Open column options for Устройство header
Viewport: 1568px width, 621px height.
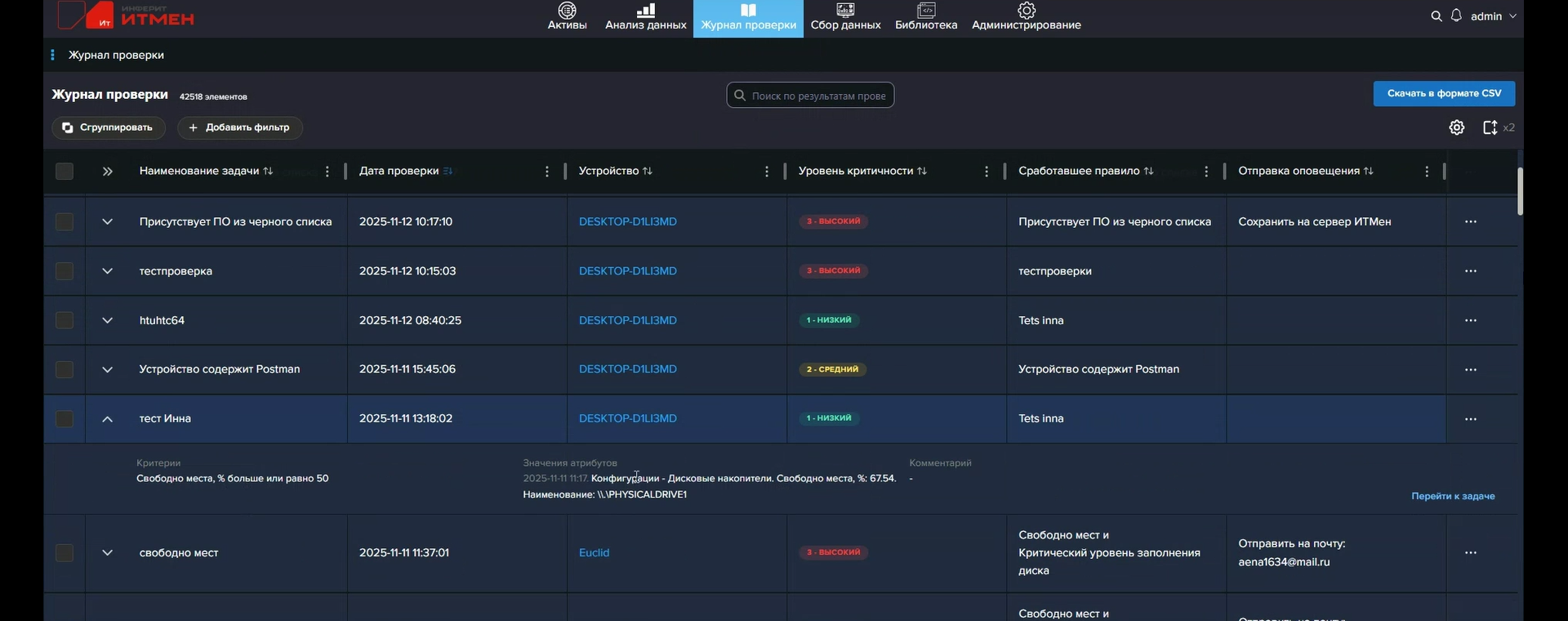point(766,172)
